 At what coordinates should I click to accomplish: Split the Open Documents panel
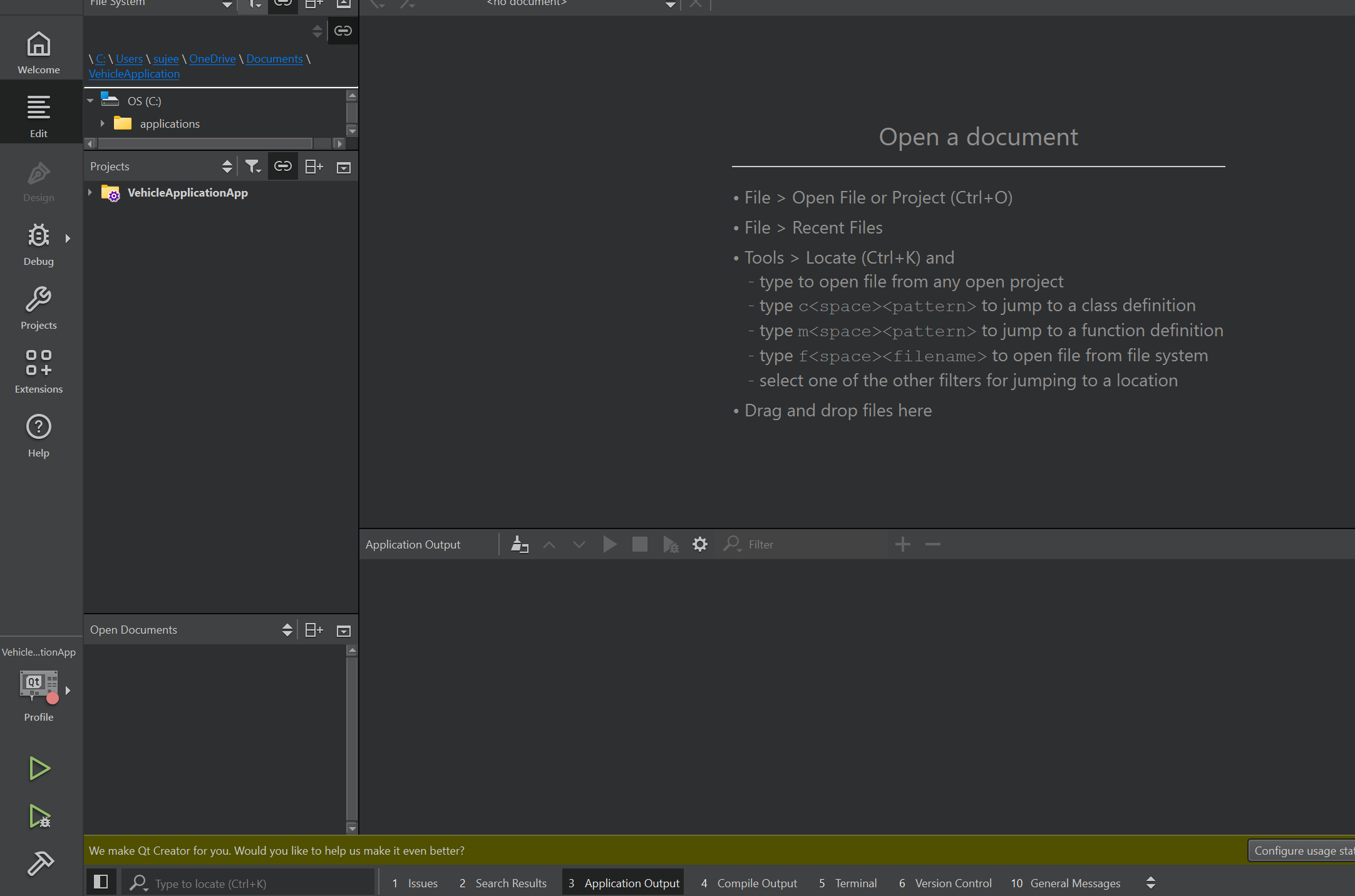[x=314, y=630]
